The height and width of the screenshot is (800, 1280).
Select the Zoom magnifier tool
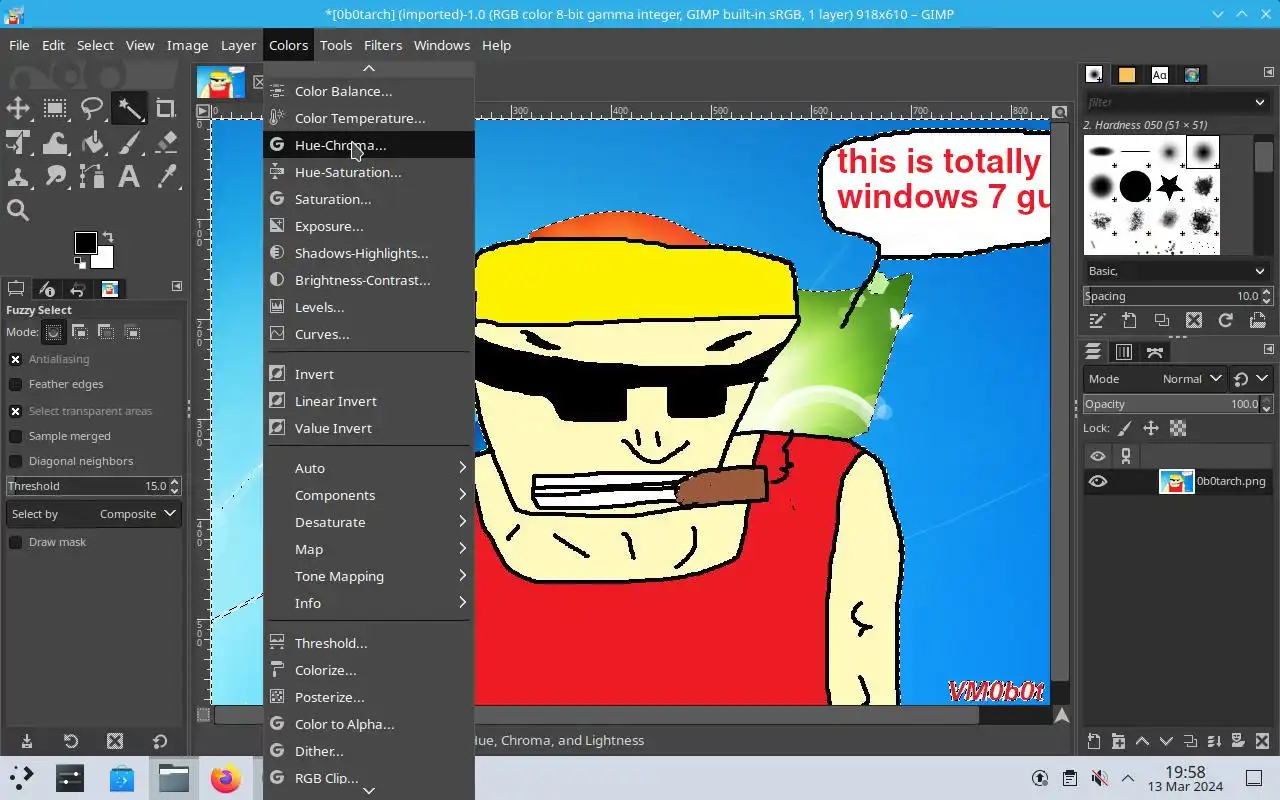pyautogui.click(x=18, y=210)
